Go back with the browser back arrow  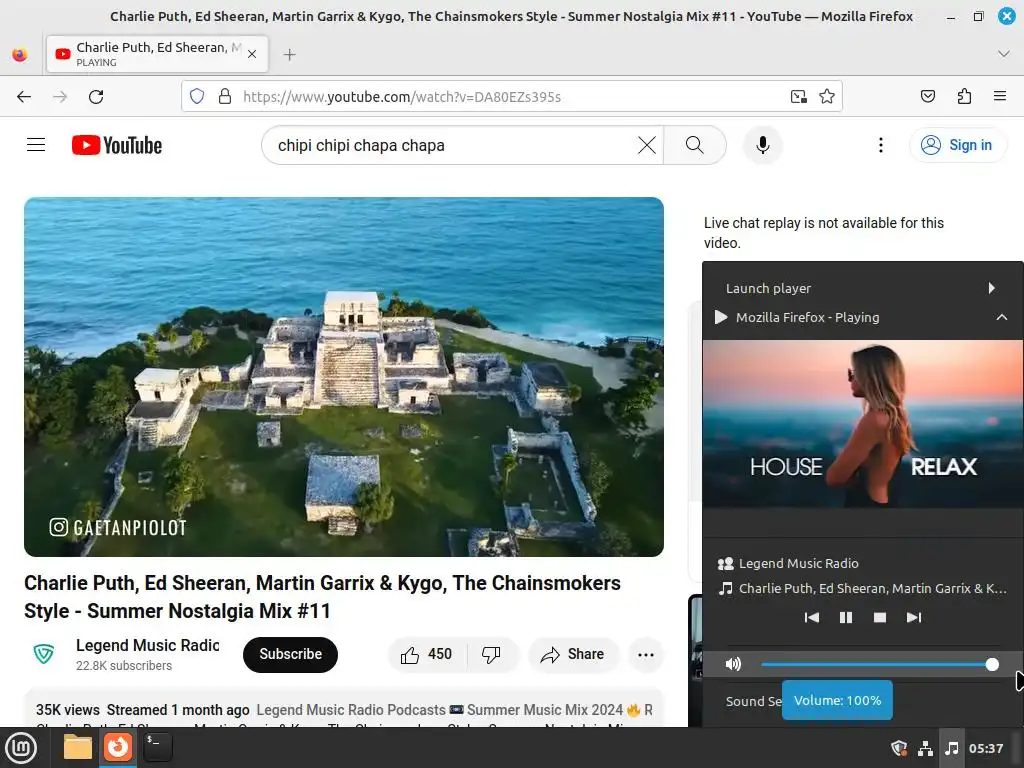coord(24,97)
